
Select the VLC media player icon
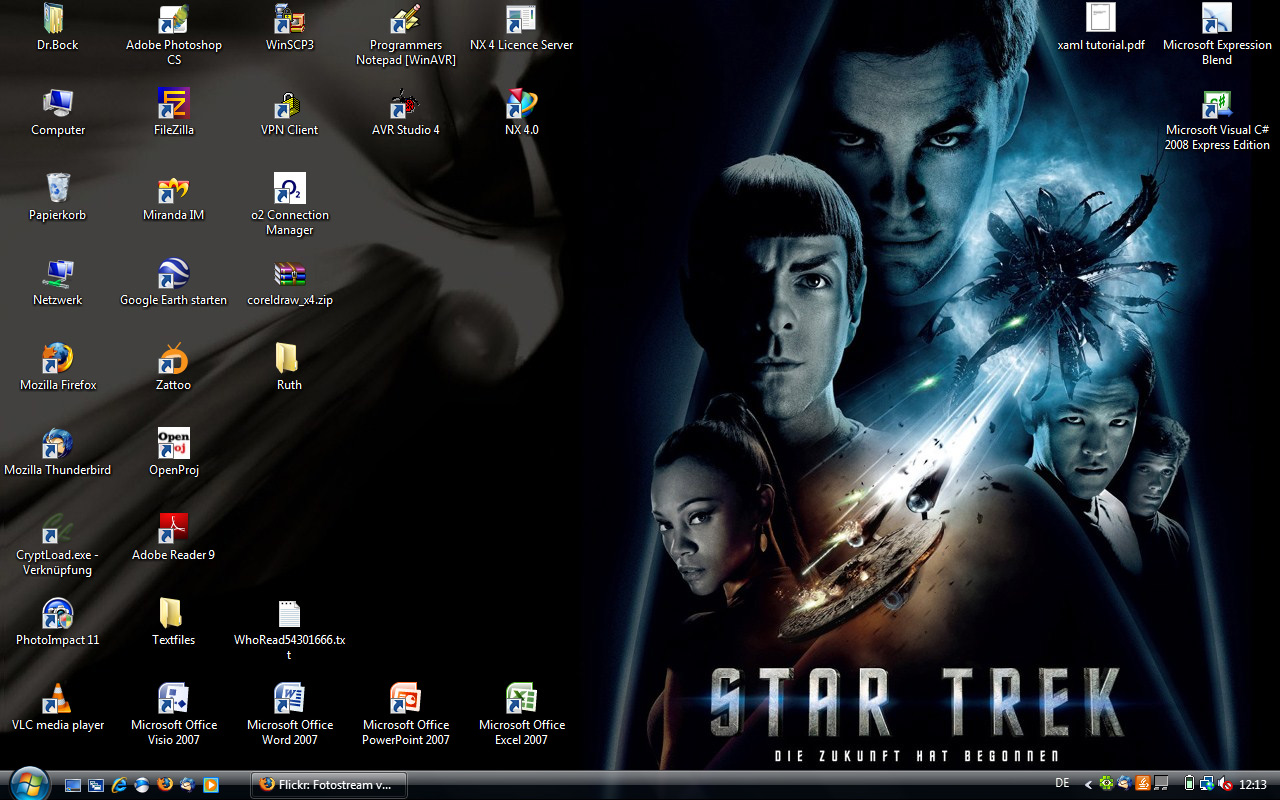58,699
